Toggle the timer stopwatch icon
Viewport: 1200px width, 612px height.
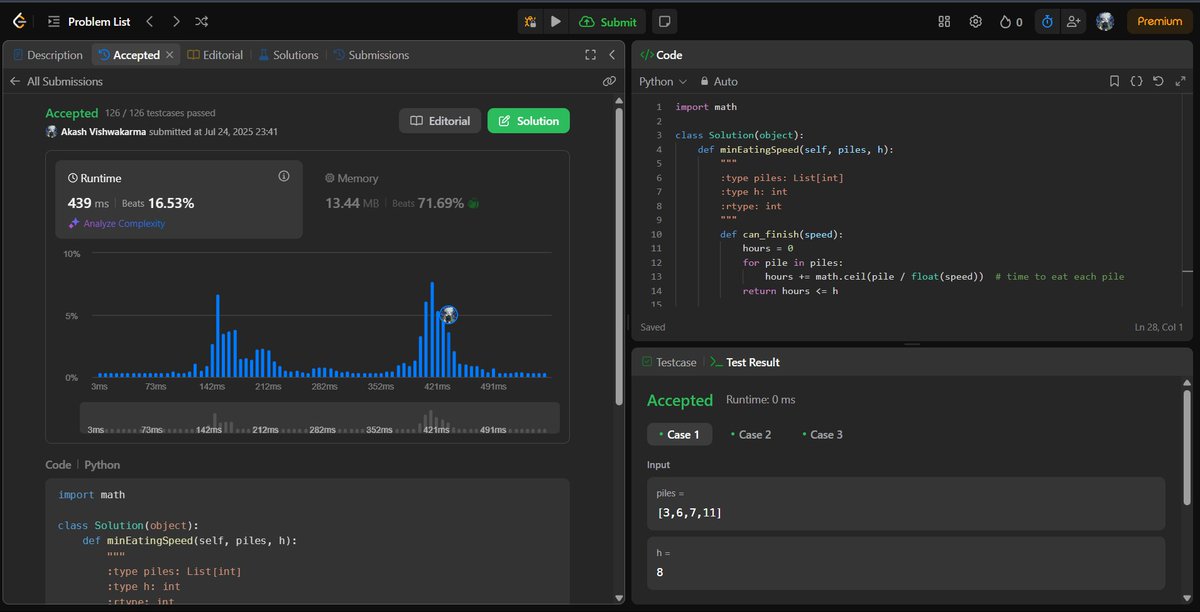click(x=1047, y=21)
